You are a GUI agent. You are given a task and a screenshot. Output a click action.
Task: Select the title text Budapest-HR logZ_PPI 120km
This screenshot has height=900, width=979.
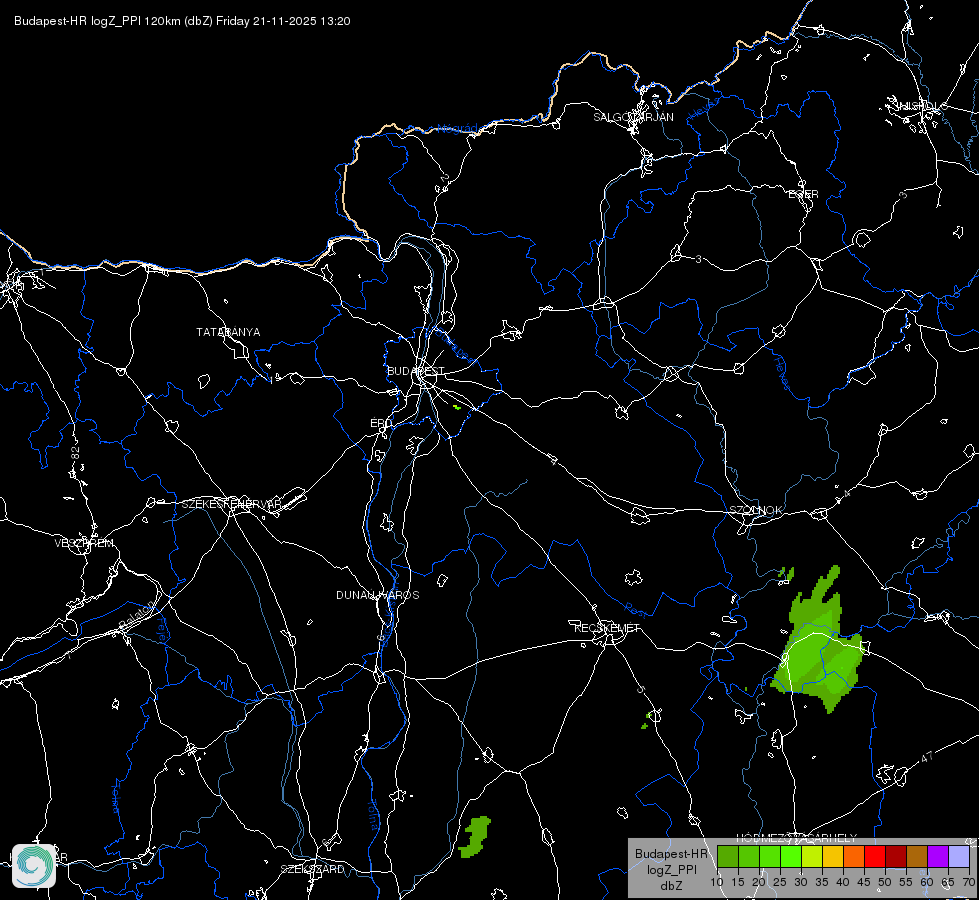(x=97, y=21)
